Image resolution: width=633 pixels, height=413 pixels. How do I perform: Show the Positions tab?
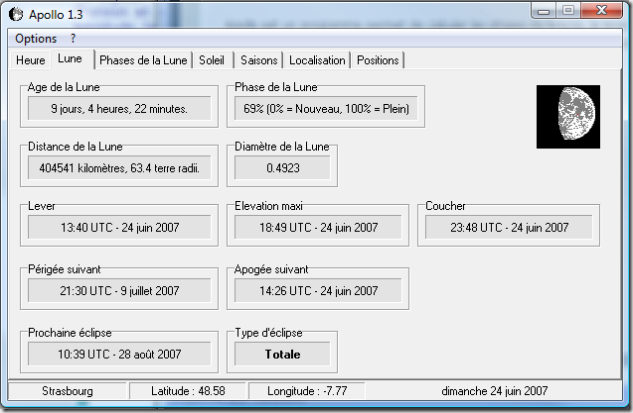377,60
